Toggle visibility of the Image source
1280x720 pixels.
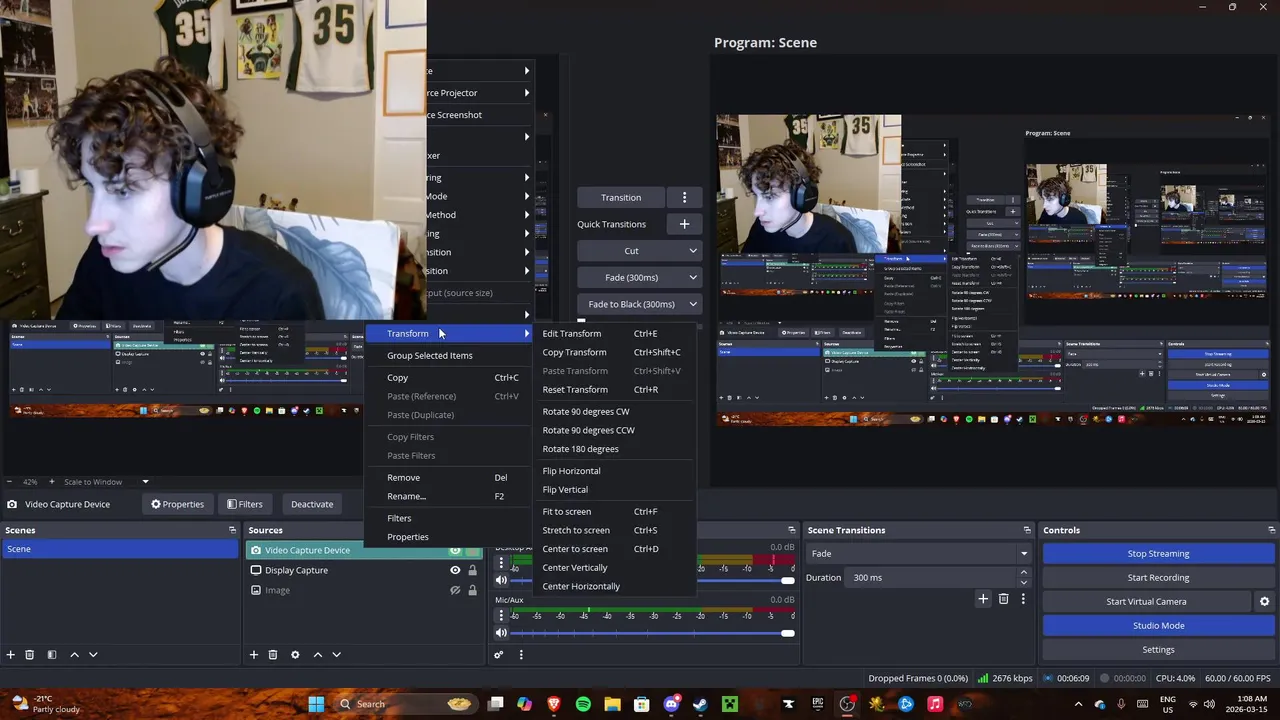coord(455,590)
